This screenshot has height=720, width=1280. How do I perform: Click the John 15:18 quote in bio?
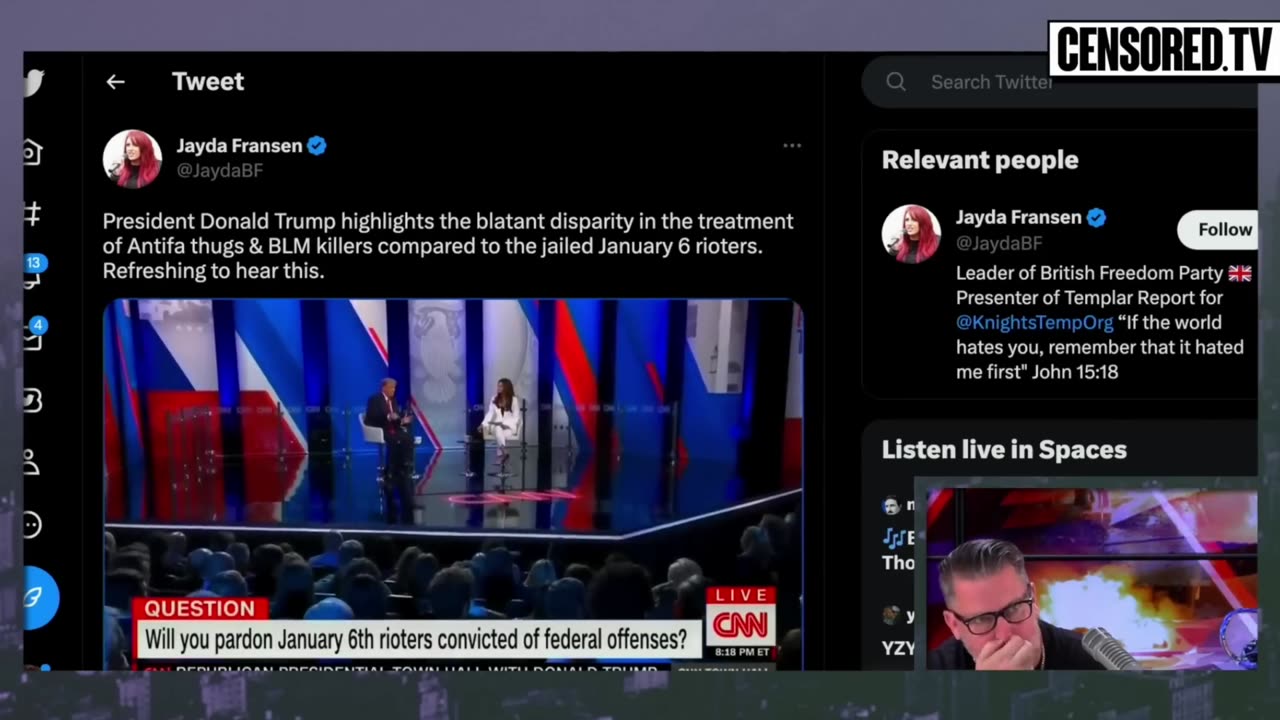(1100, 347)
